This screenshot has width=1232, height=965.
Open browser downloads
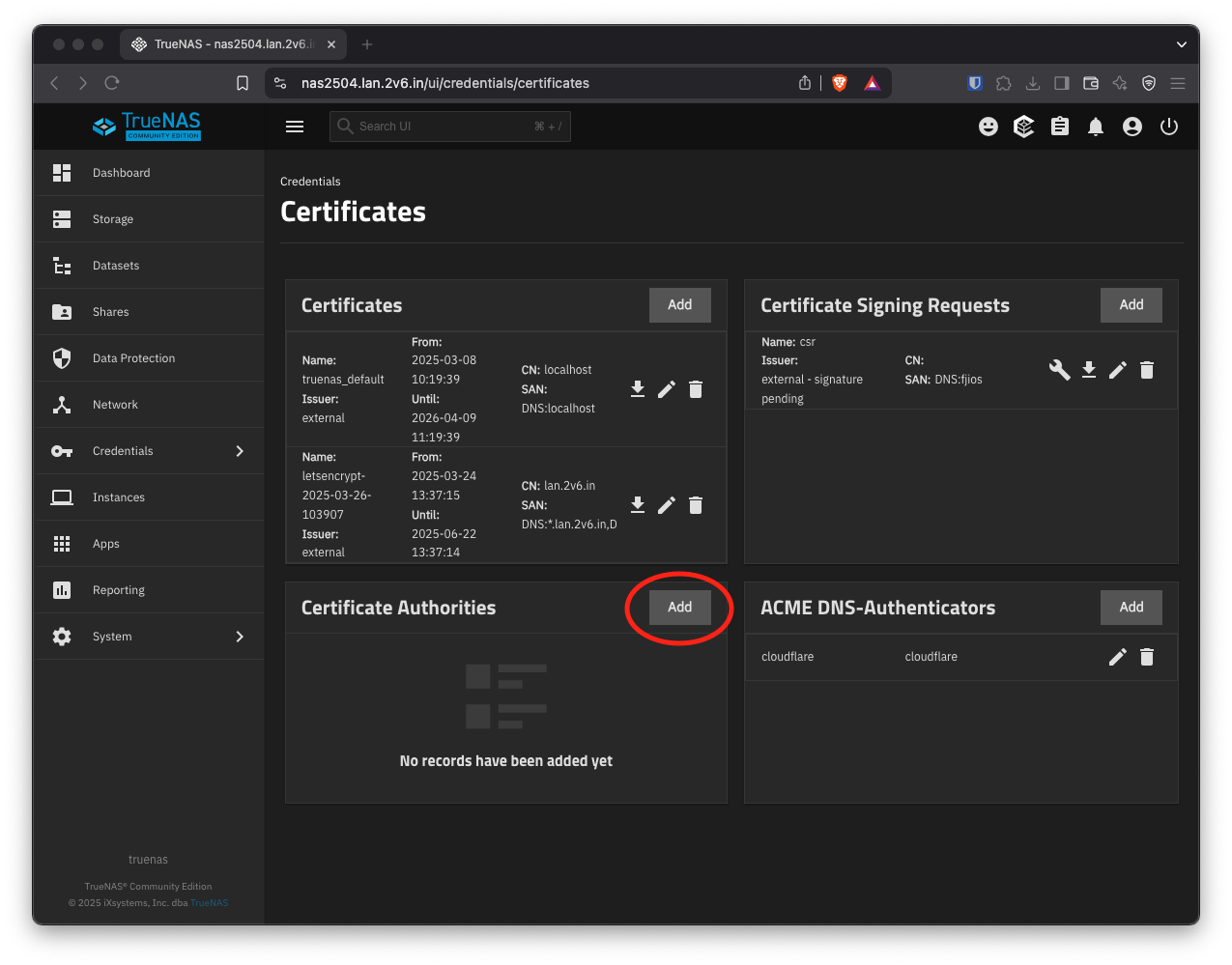point(1033,83)
